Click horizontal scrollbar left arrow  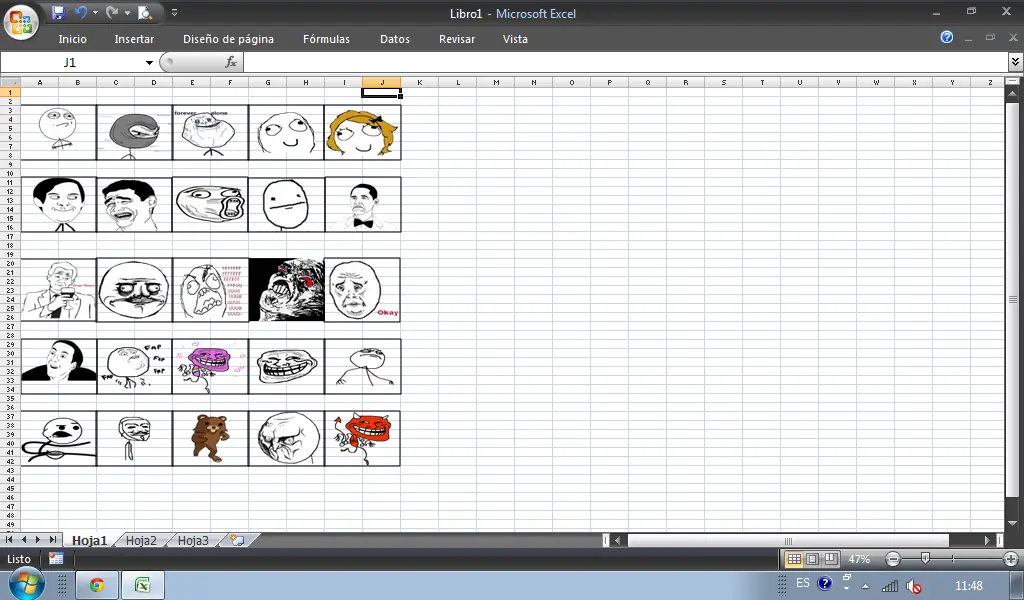point(618,541)
